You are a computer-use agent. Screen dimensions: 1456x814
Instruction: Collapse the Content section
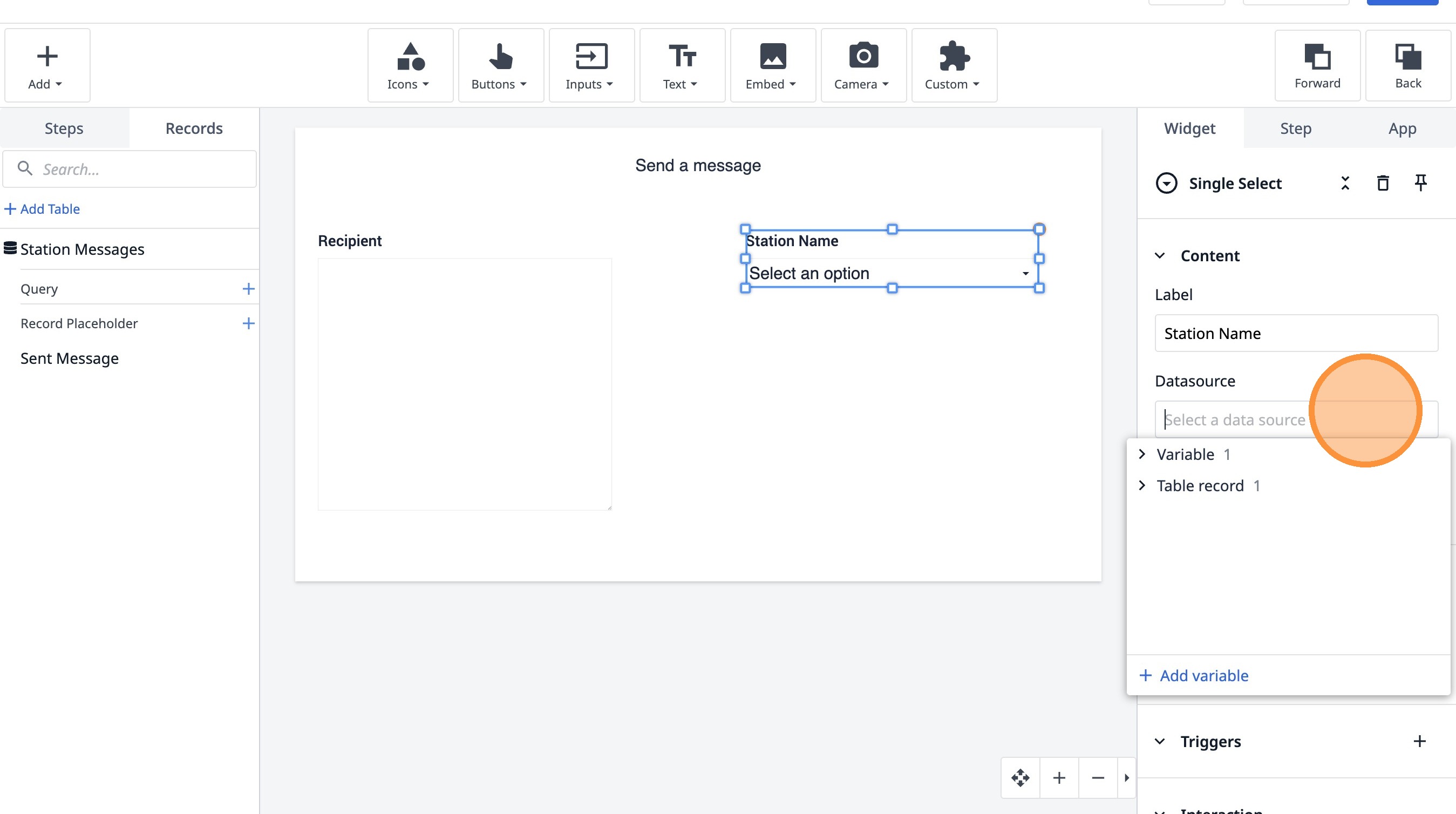(x=1160, y=255)
